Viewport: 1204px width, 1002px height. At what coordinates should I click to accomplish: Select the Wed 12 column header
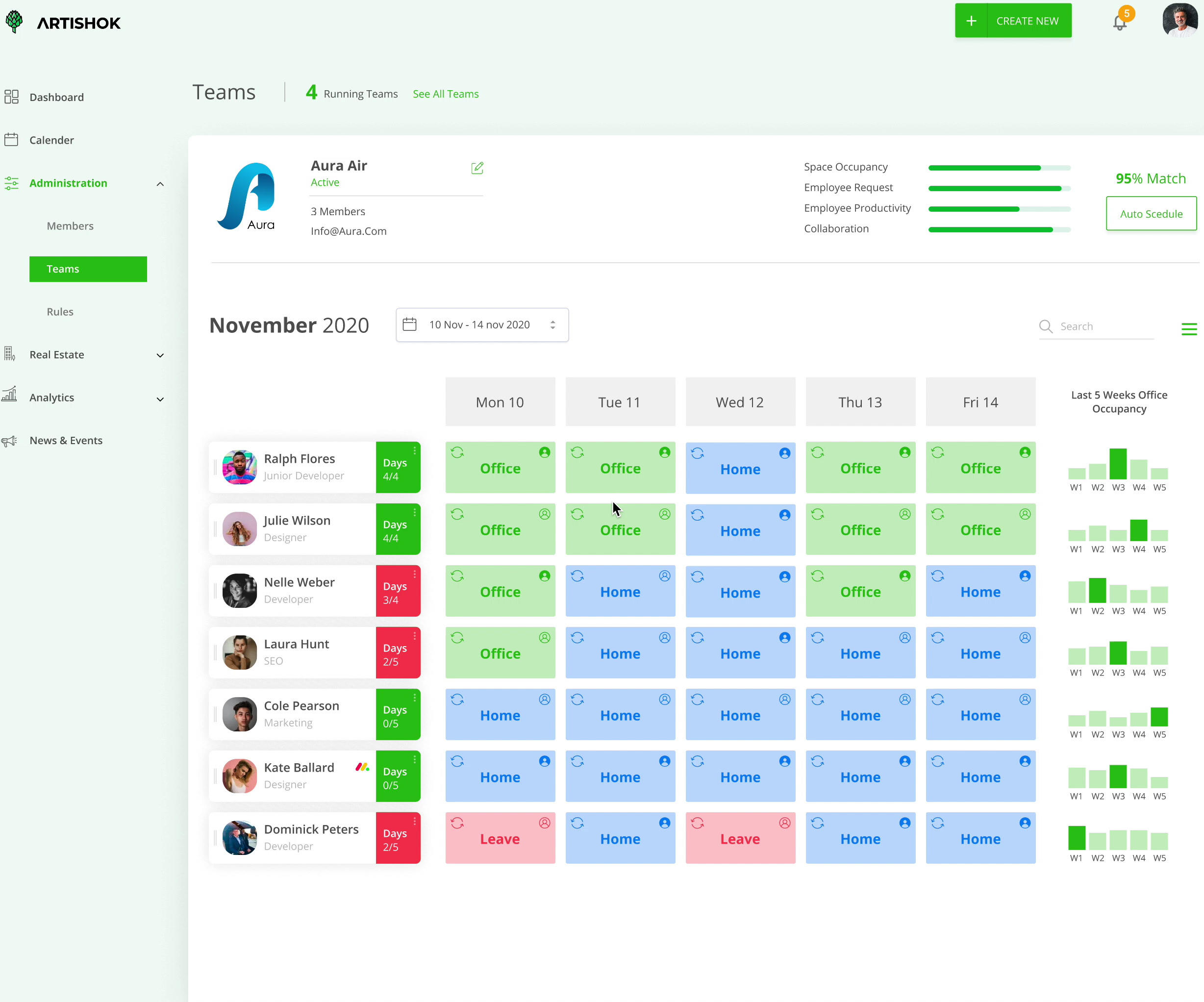pyautogui.click(x=740, y=402)
